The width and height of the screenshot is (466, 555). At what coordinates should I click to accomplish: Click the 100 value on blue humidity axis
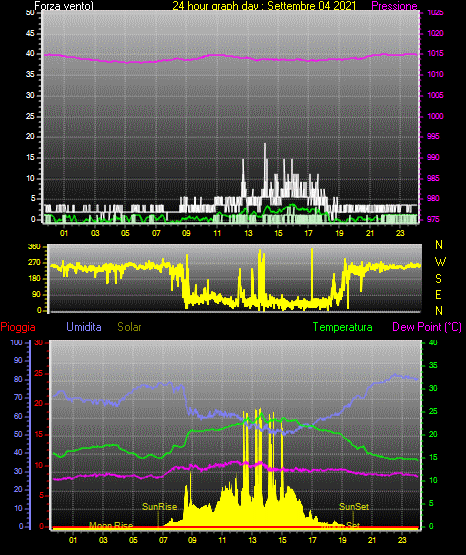[x=17, y=342]
